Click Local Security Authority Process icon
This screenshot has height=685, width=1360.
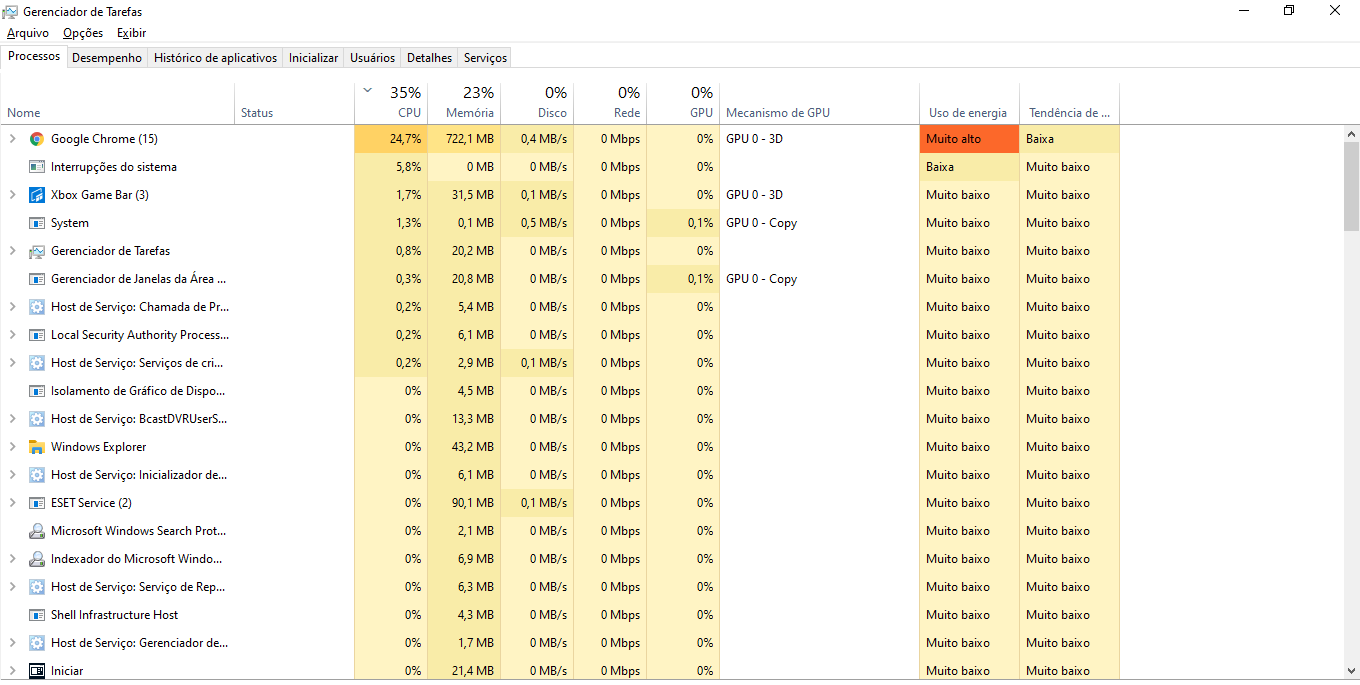(x=37, y=335)
